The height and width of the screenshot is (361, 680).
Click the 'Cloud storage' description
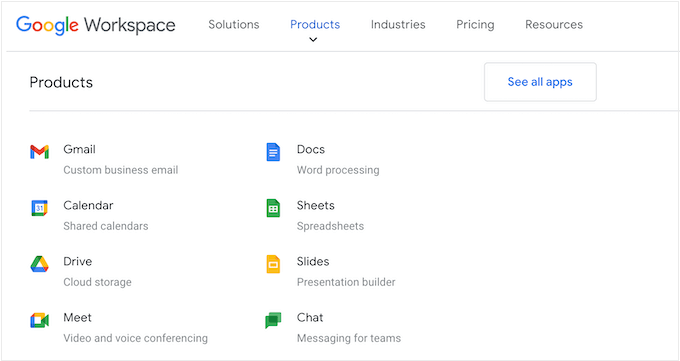click(97, 282)
